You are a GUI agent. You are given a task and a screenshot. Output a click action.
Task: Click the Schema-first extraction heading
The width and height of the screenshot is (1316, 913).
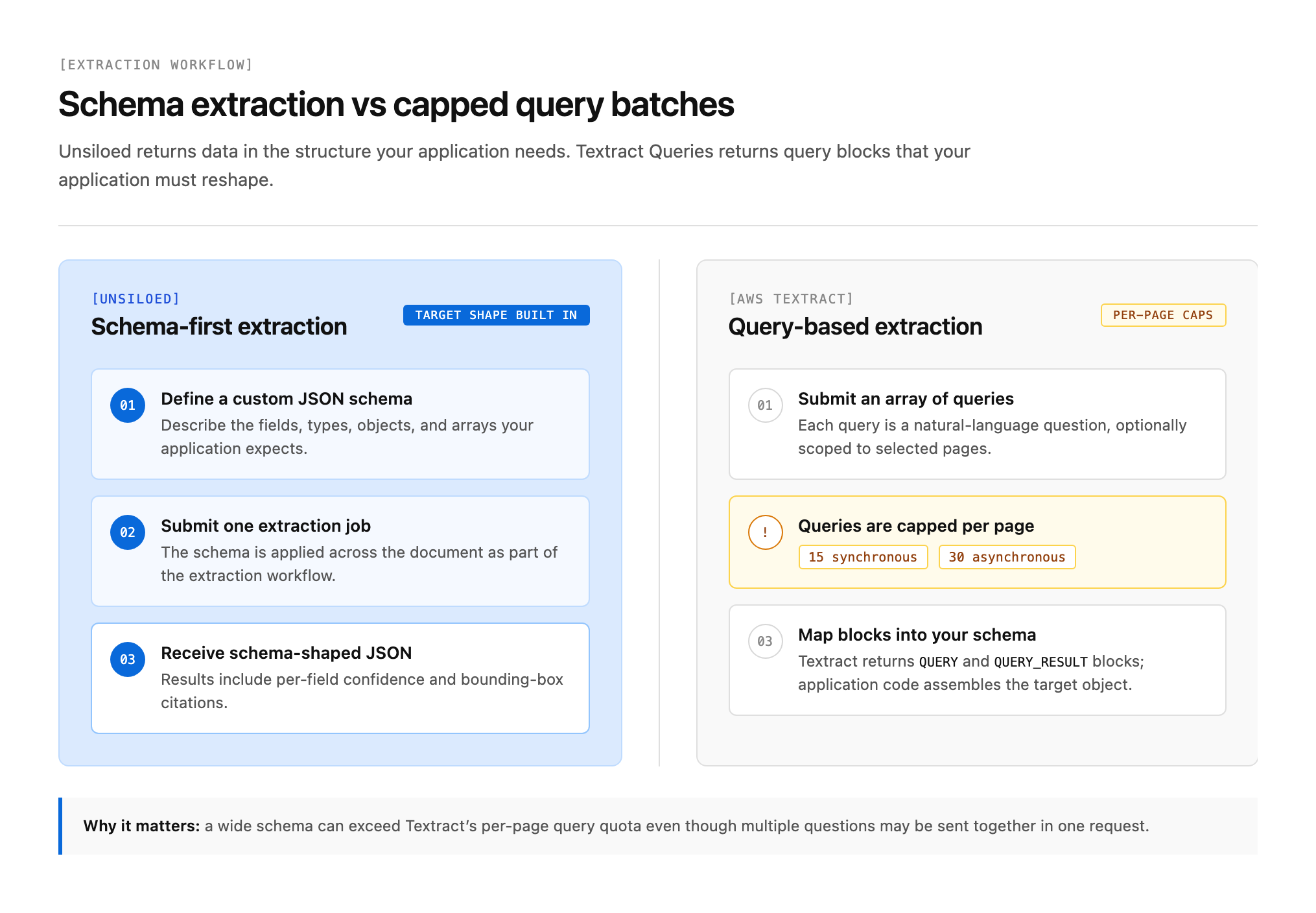click(x=219, y=327)
